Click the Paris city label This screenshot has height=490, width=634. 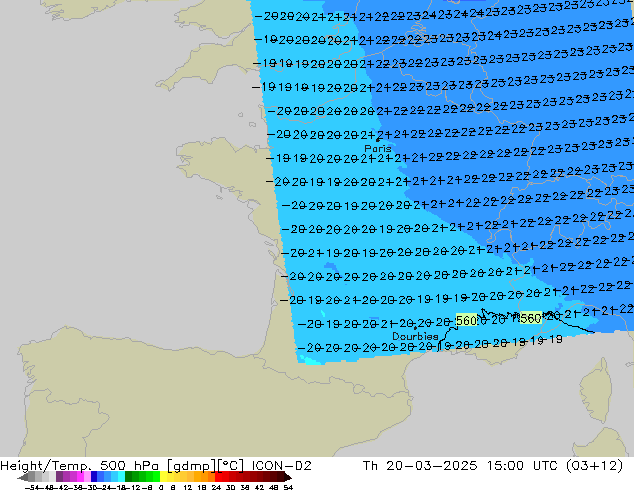pyautogui.click(x=378, y=148)
